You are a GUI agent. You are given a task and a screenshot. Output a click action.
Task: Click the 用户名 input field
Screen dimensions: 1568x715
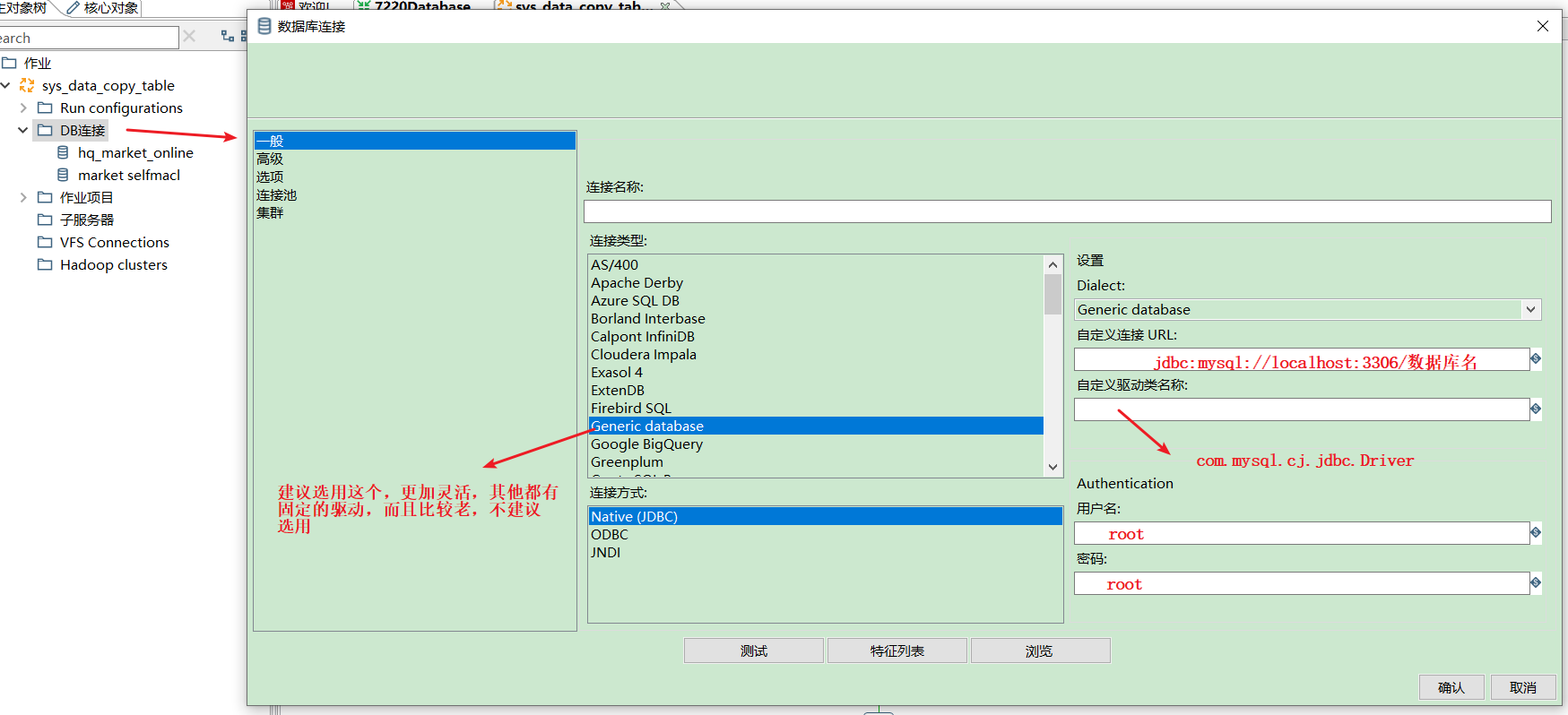[1302, 533]
